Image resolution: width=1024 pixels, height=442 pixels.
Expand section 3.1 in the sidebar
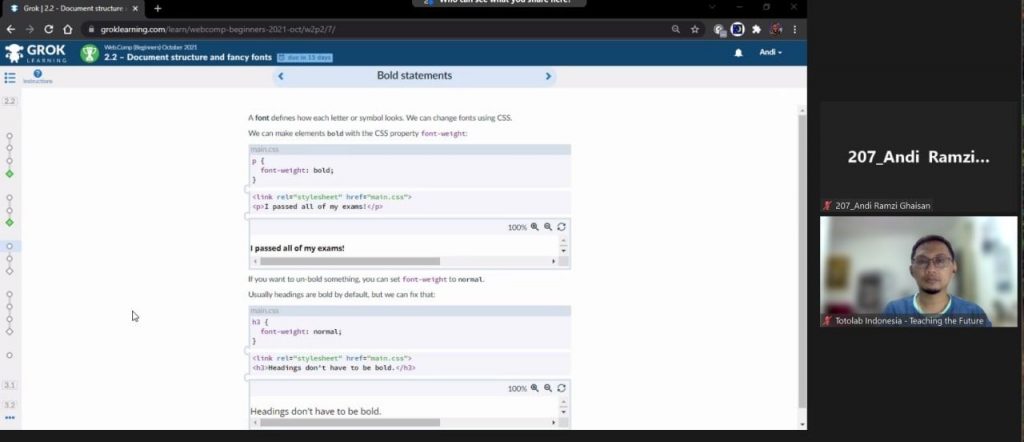[10, 385]
